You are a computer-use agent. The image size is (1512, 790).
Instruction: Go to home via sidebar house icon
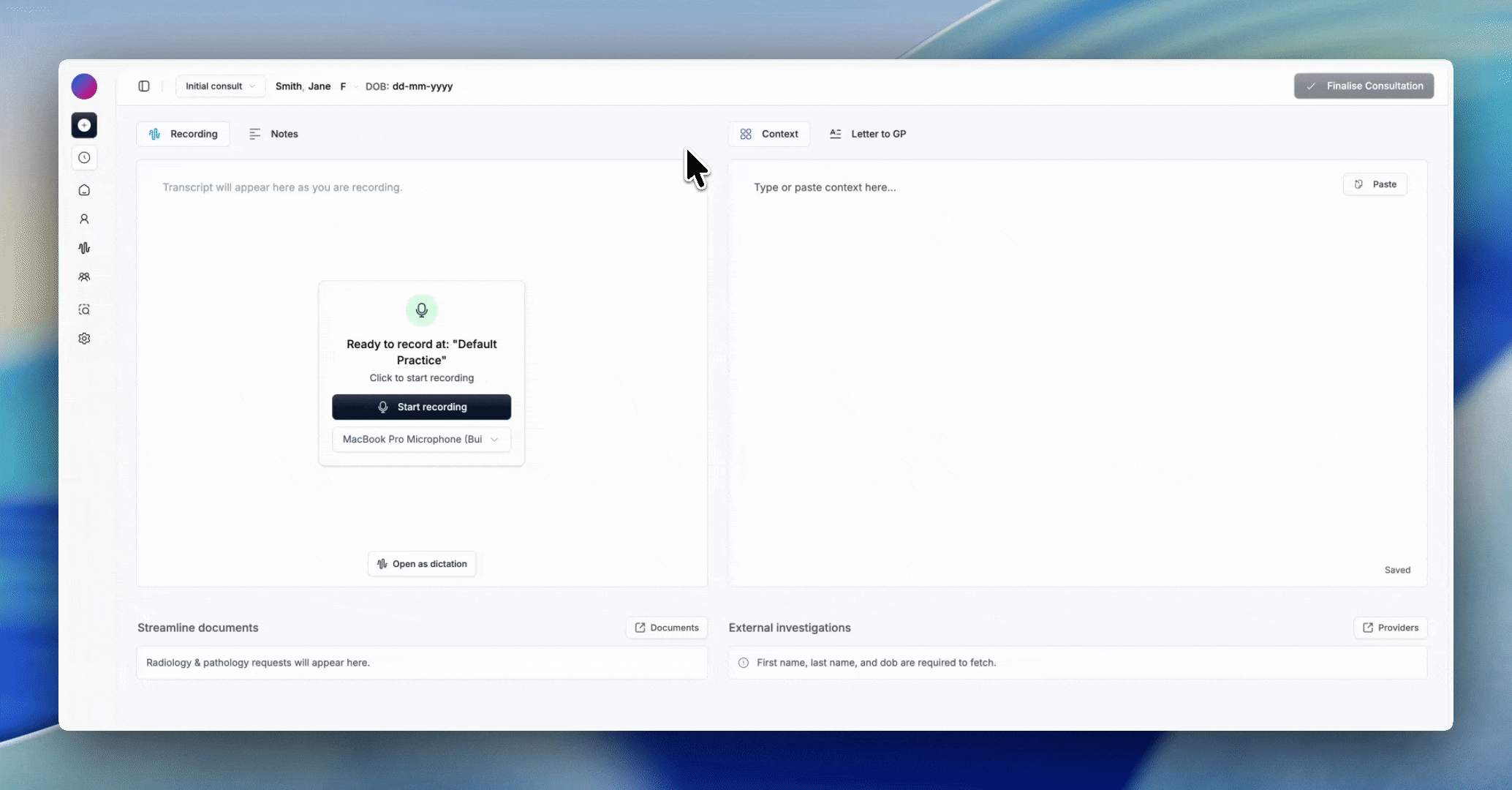click(84, 190)
